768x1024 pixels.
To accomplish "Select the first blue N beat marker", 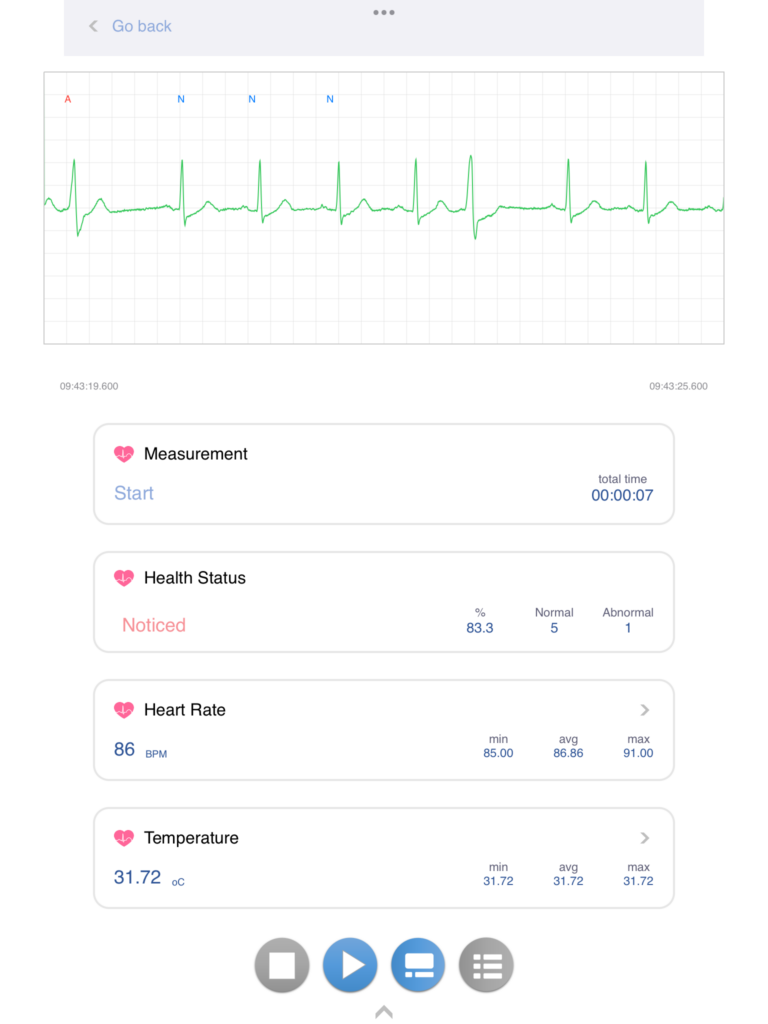I will point(181,99).
